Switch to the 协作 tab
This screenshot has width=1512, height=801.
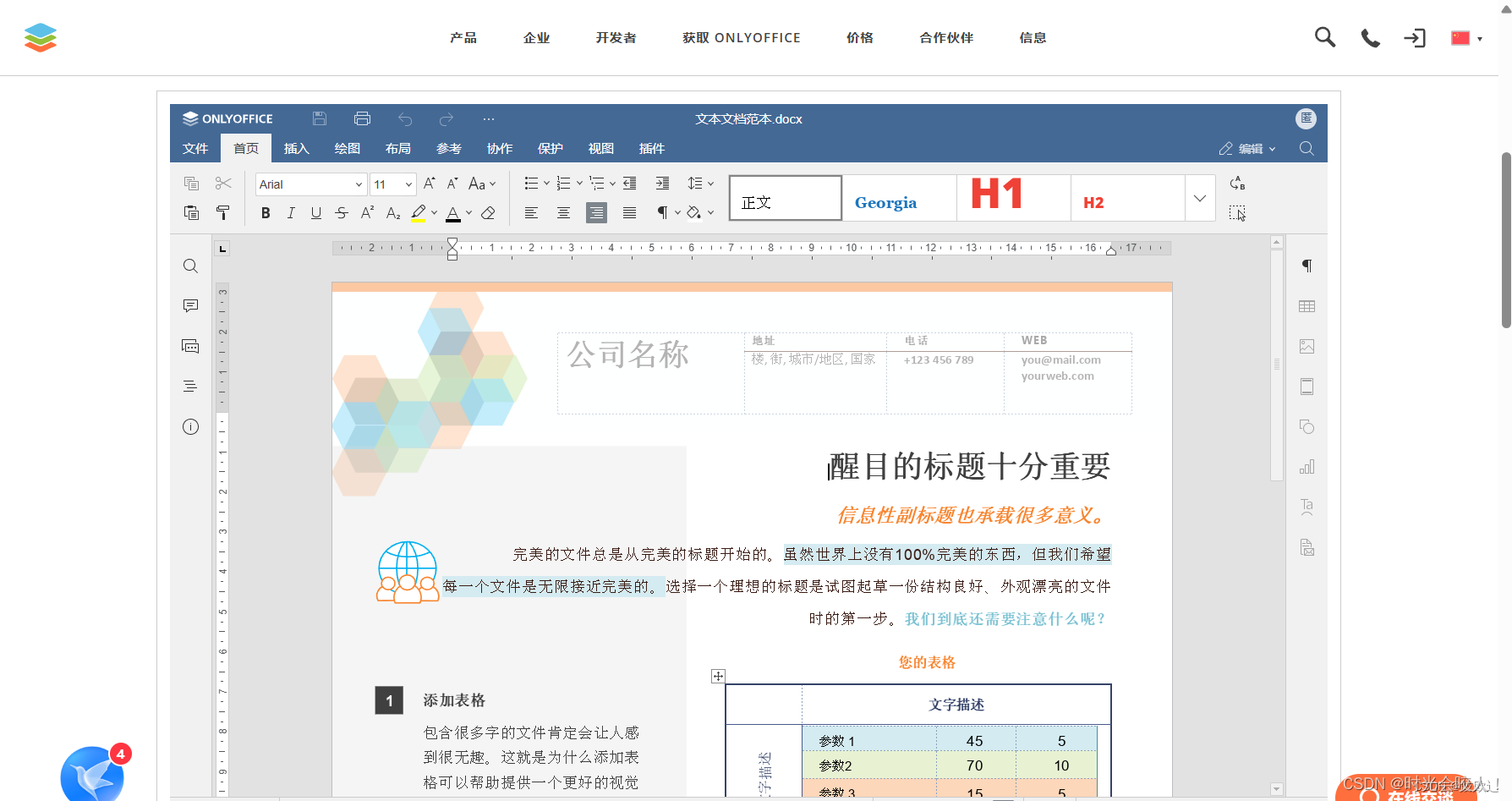click(500, 148)
